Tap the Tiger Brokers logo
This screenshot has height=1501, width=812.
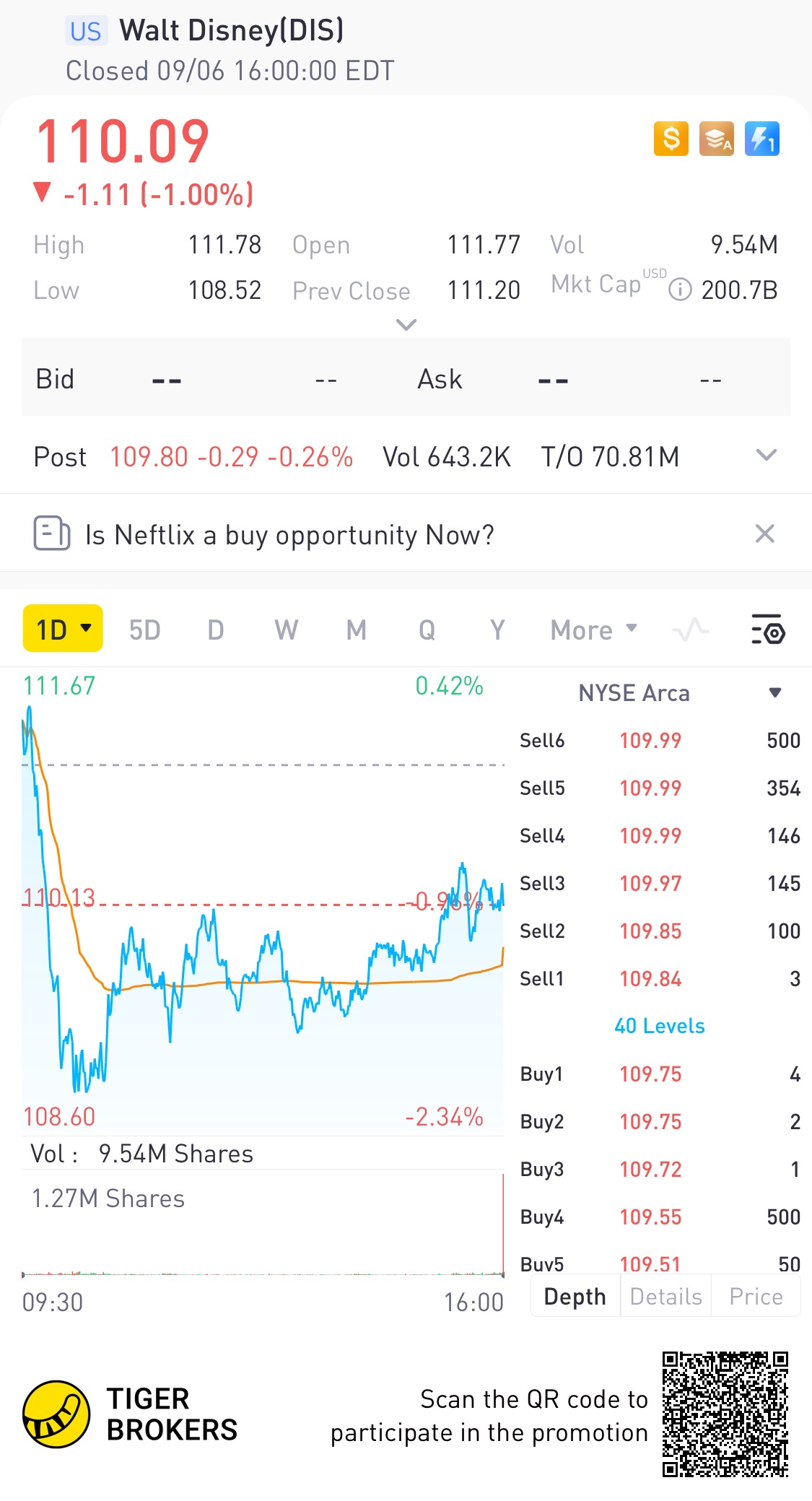click(56, 1414)
